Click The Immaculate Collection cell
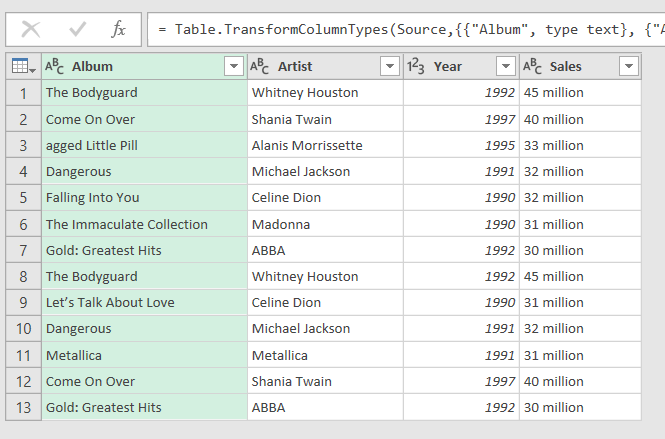The image size is (665, 439). coord(145,224)
